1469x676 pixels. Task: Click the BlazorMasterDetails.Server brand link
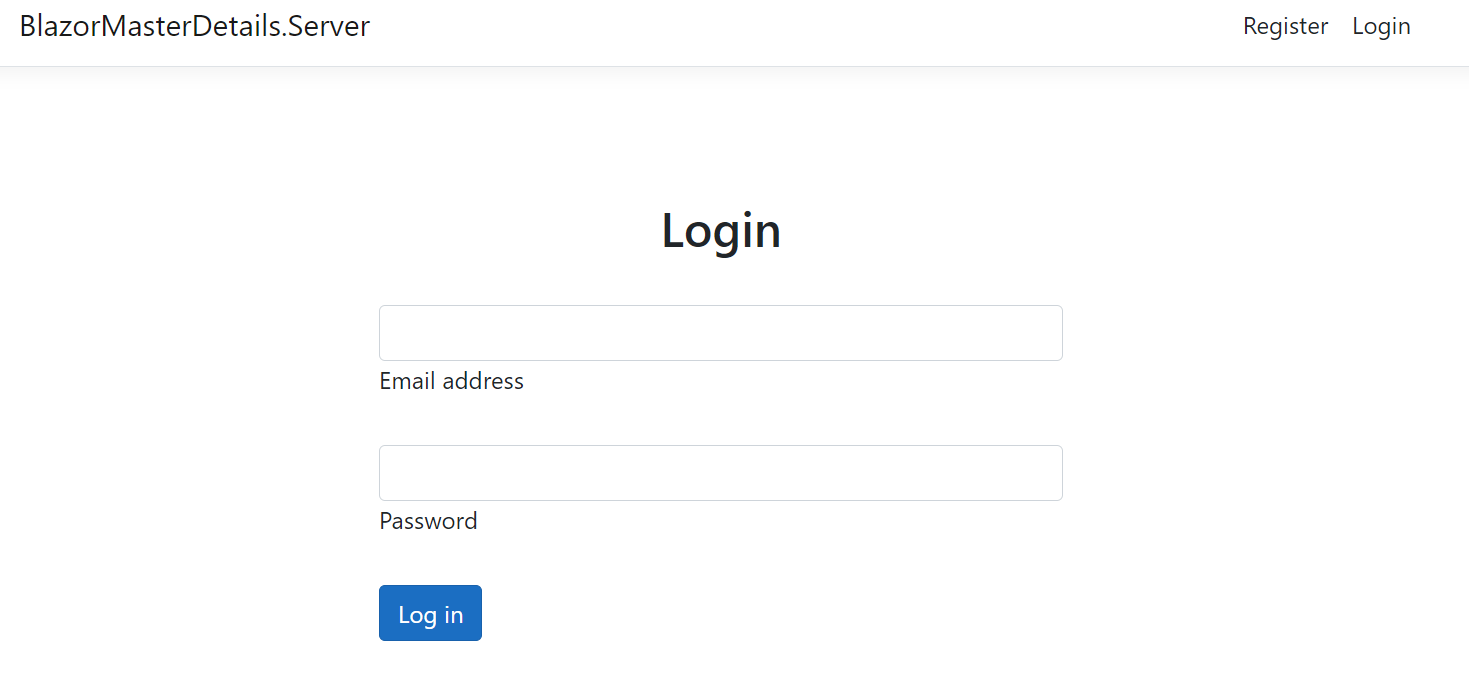click(195, 26)
